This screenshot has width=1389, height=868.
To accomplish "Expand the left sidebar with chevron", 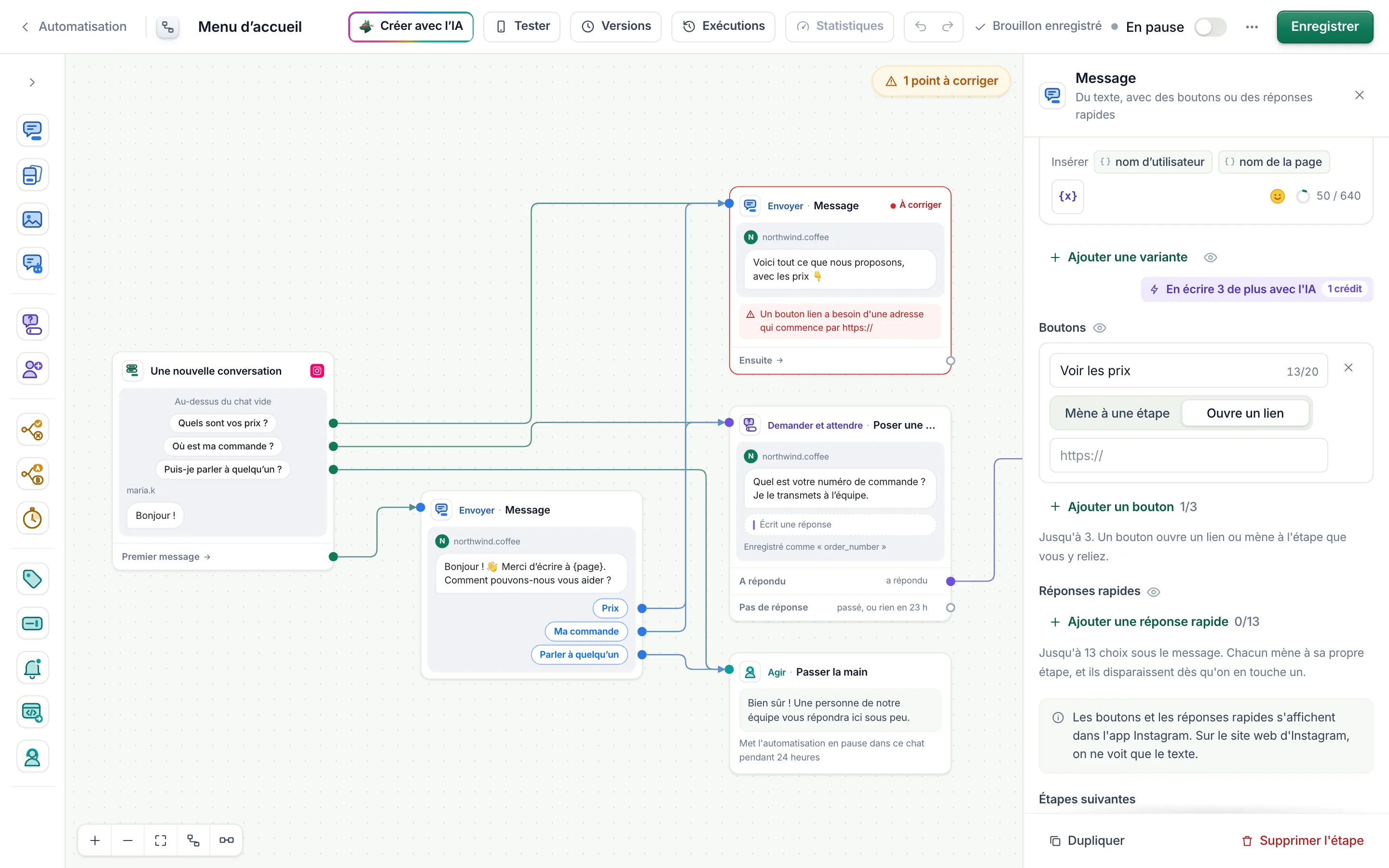I will tap(32, 82).
